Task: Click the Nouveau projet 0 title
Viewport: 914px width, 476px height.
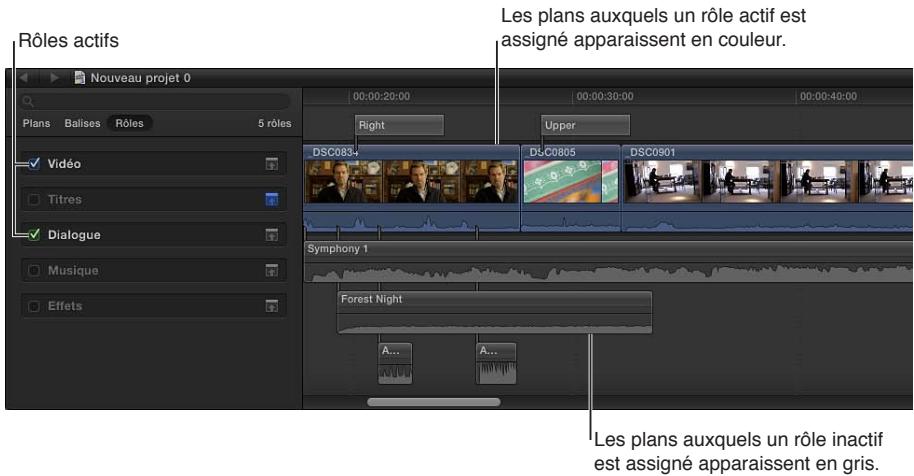Action: (x=140, y=77)
